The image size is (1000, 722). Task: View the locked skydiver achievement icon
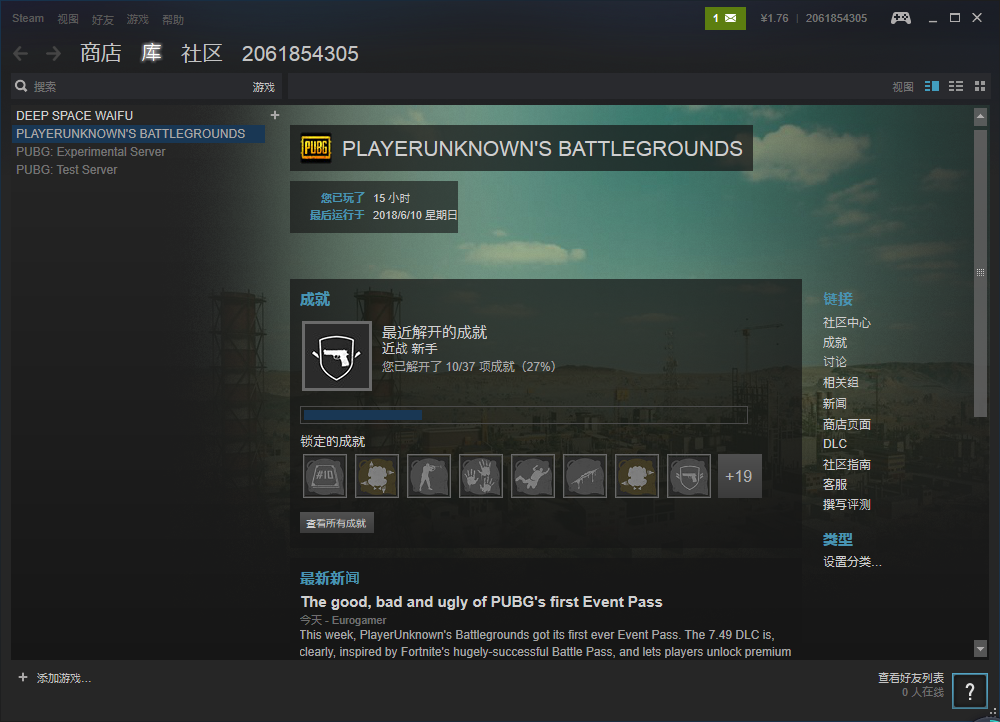[533, 476]
